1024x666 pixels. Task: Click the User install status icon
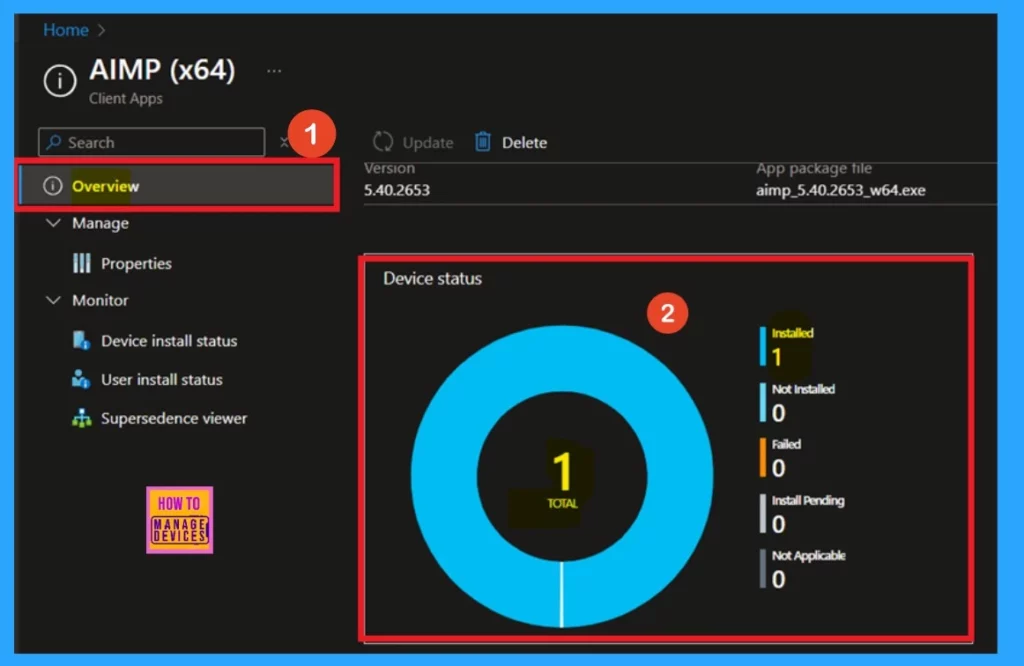(x=81, y=379)
